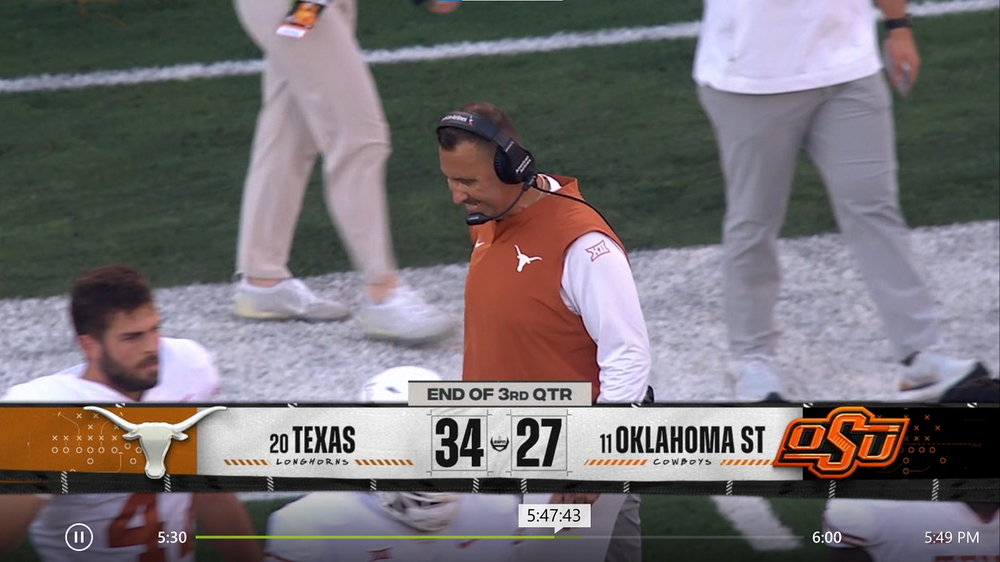1000x562 pixels.
Task: Click the 11 OKLAHOMA ST team name
Action: (x=682, y=440)
